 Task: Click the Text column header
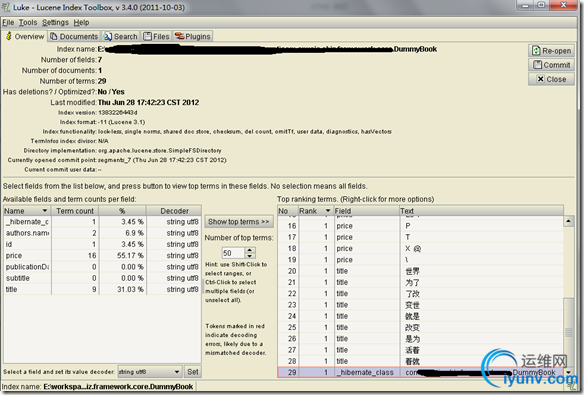tap(481, 211)
